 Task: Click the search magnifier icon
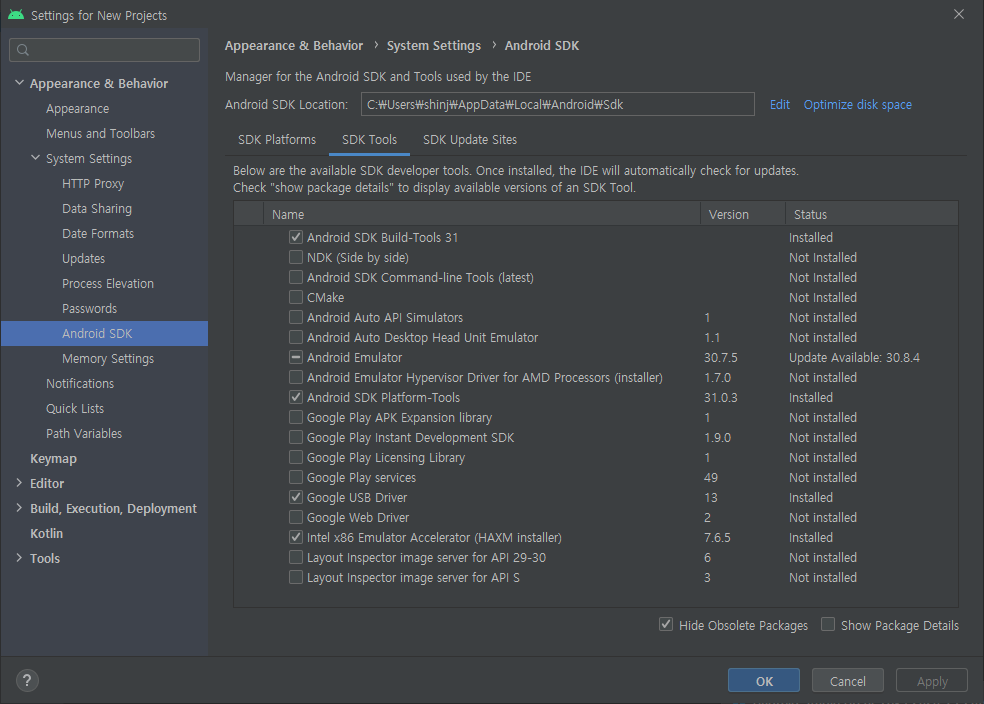tap(23, 50)
